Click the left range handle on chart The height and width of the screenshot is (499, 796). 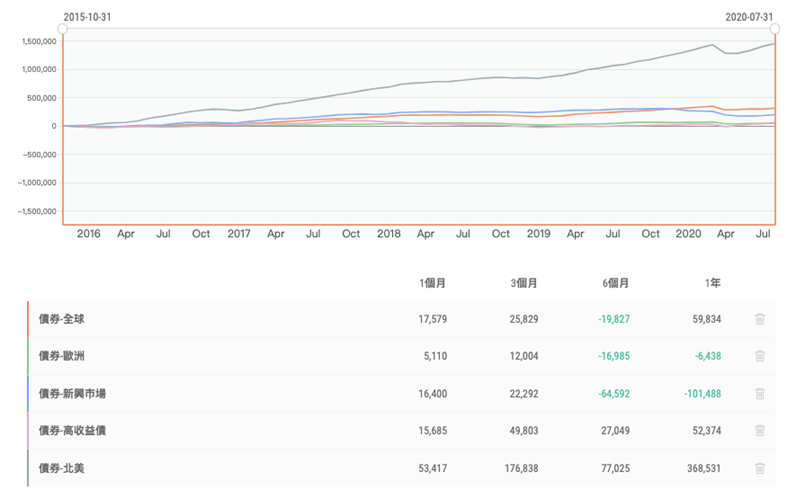coord(63,29)
